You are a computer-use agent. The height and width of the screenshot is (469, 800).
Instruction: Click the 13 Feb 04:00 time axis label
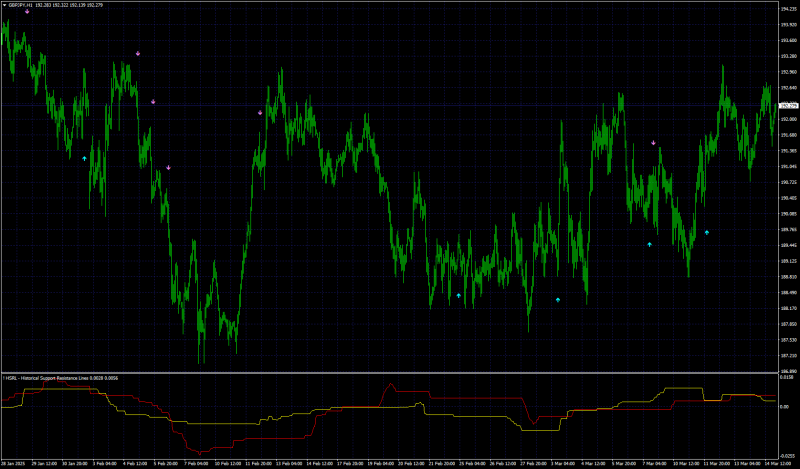tap(288, 464)
